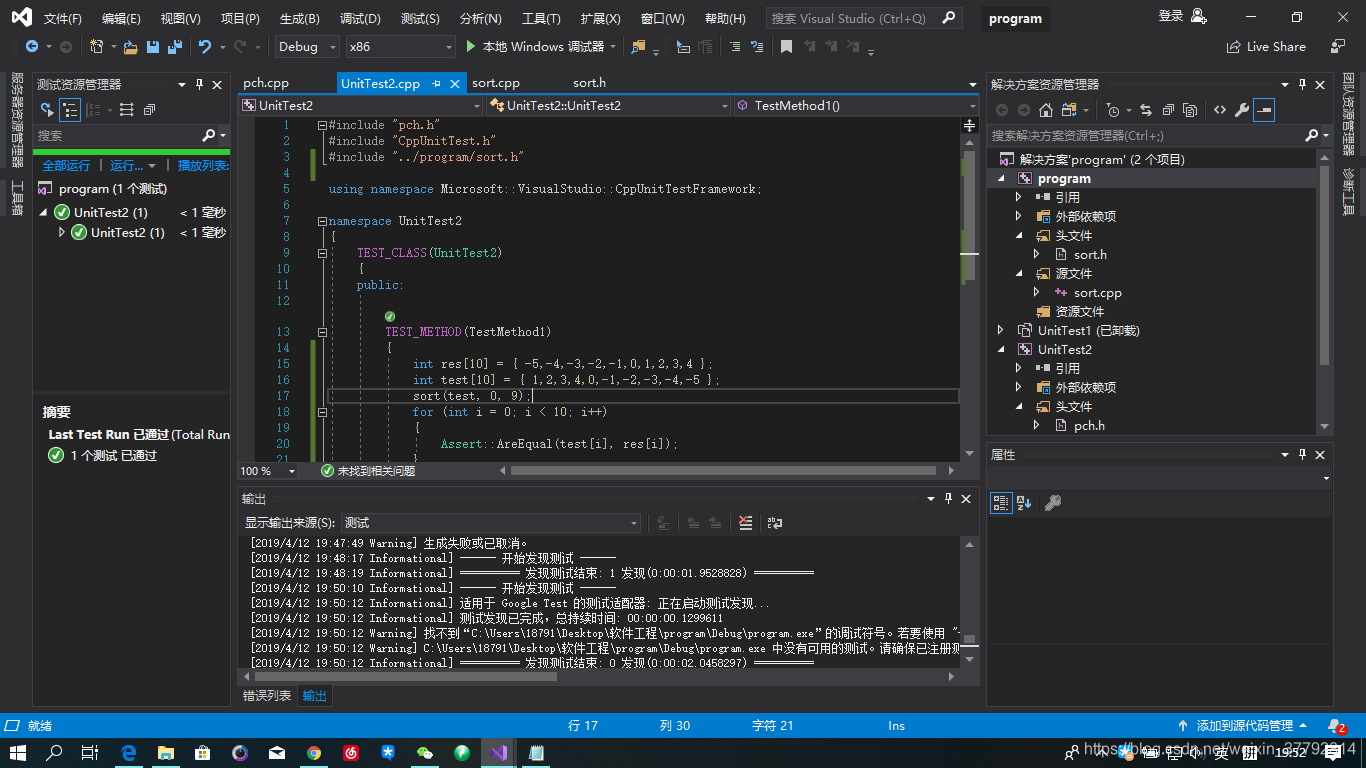Open the 显示输出来源 dropdown in Output
The image size is (1366, 768).
(x=491, y=522)
